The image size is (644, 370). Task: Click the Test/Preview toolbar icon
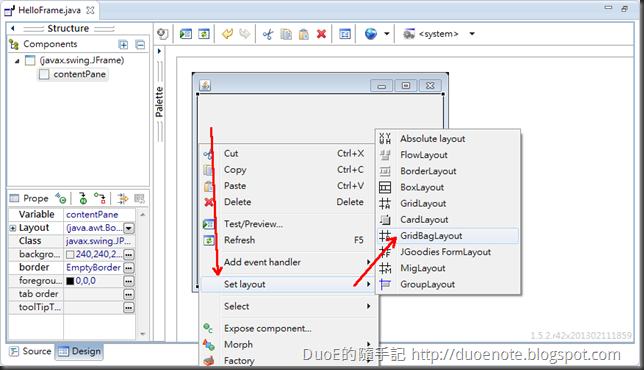186,34
